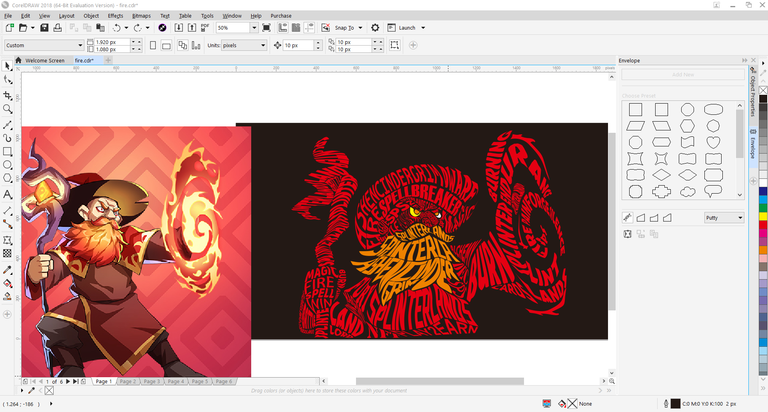Select the Envelope effect tool in toolbox
This screenshot has height=412, width=768.
[x=7, y=240]
